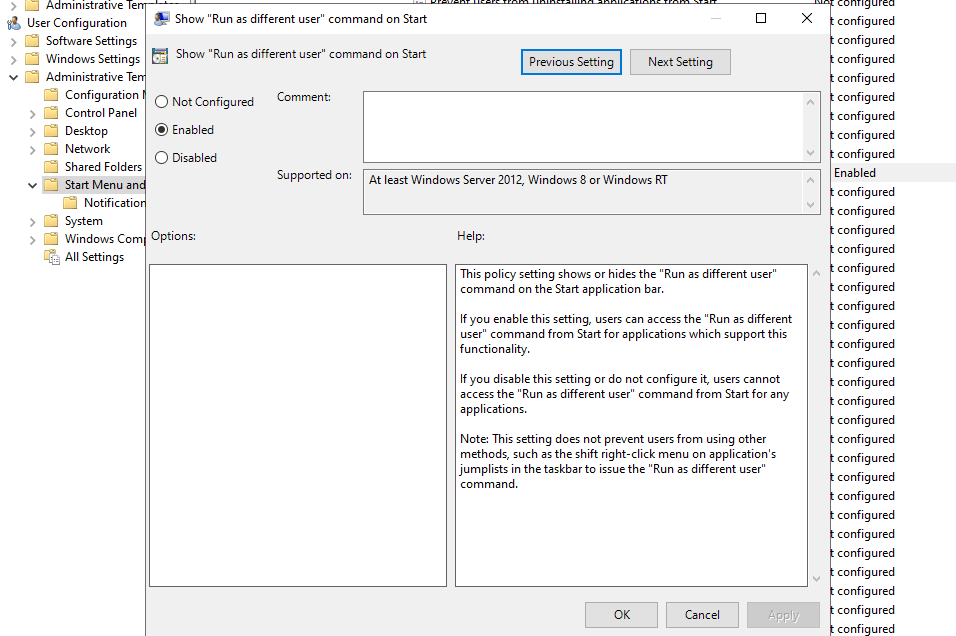
Task: Click the User Configuration icon
Action: tap(13, 23)
